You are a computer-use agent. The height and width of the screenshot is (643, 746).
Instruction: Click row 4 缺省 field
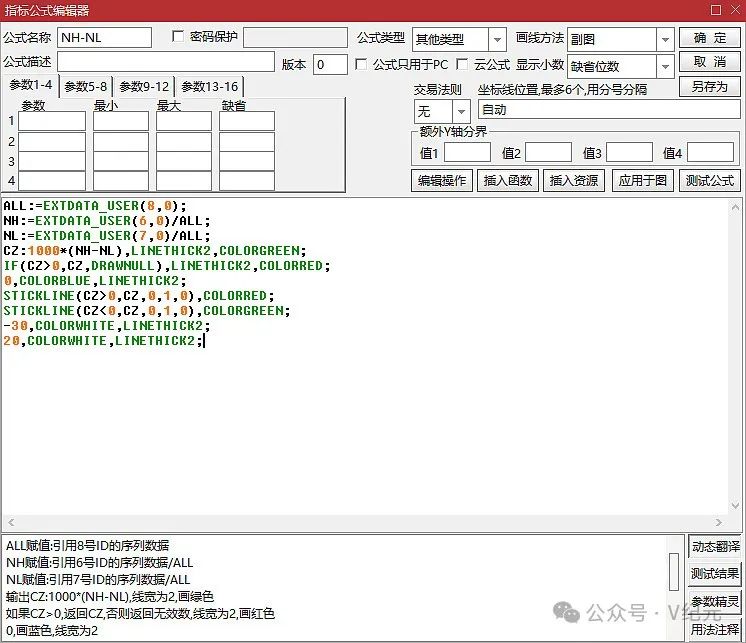pos(247,181)
